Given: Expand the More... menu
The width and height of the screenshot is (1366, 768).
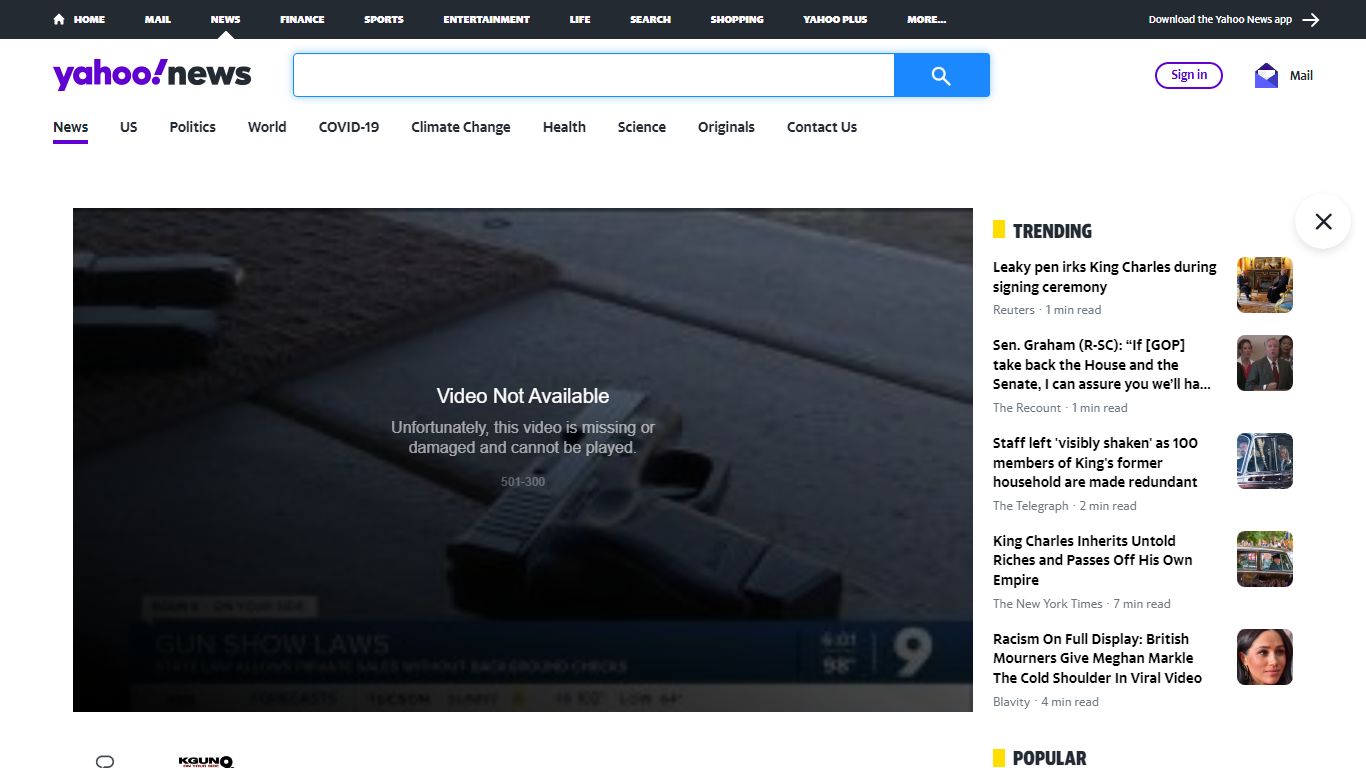Looking at the screenshot, I should coord(926,19).
